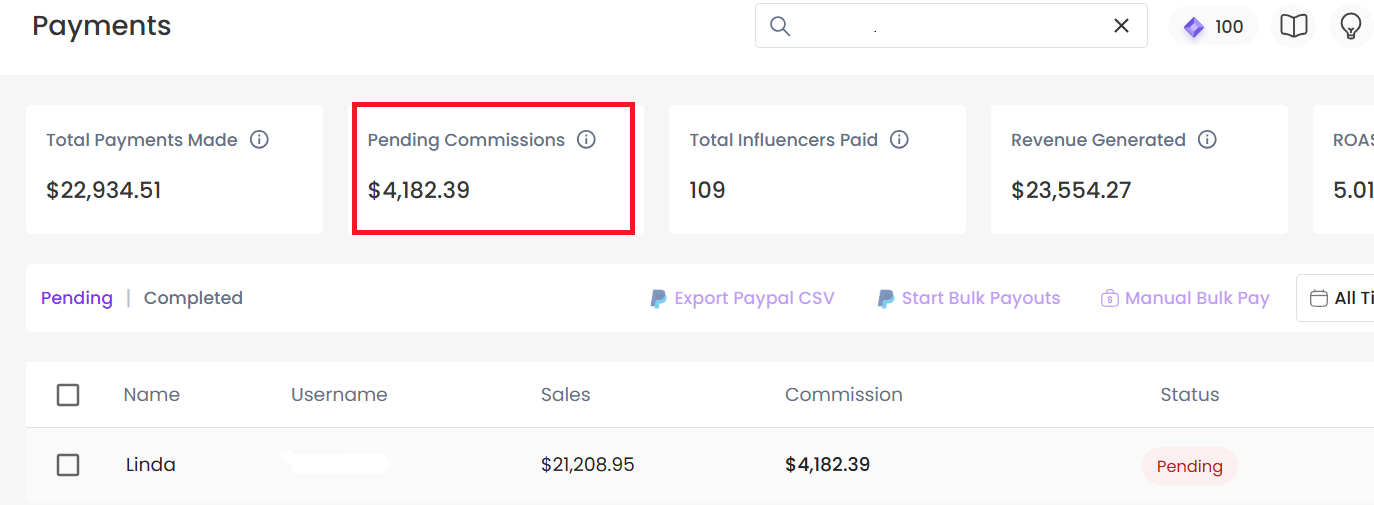The image size is (1374, 505).
Task: Open the book documentation icon
Action: coord(1294,27)
